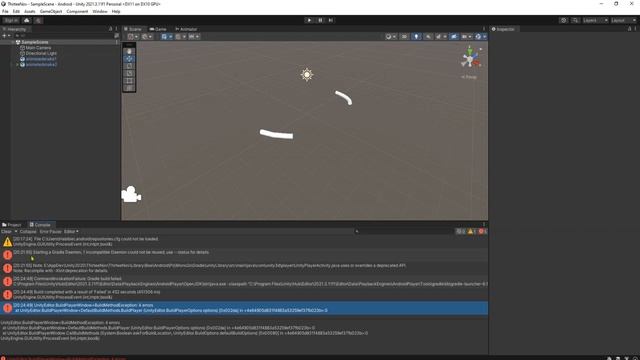Select the Transform tool
This screenshot has height=360, width=640.
(129, 88)
